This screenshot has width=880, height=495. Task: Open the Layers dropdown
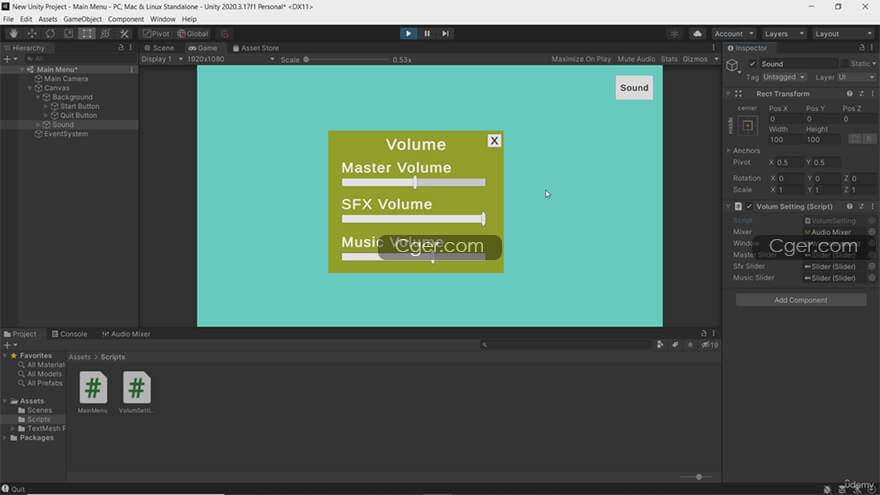click(783, 34)
